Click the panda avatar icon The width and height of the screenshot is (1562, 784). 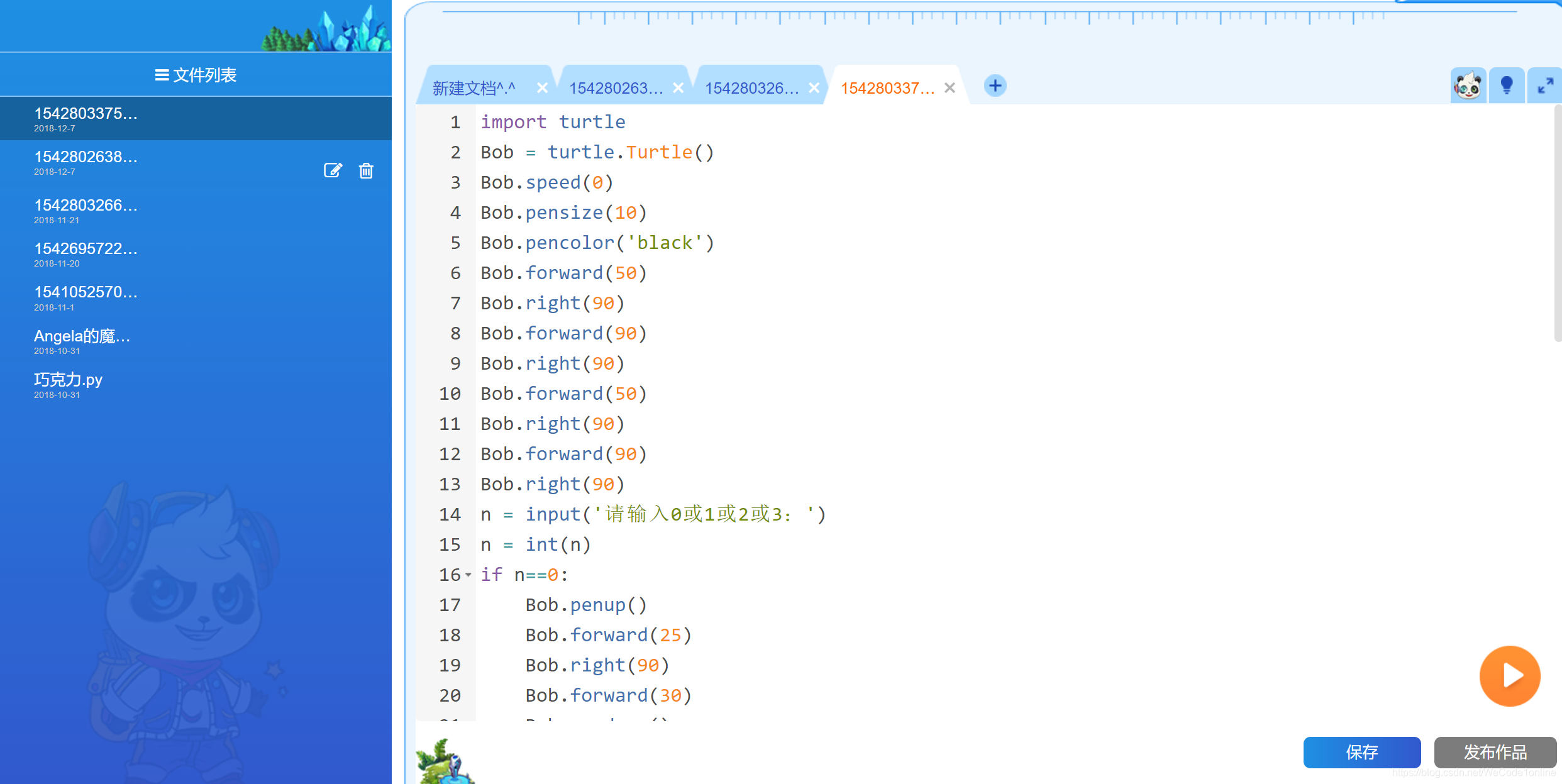(x=1468, y=86)
